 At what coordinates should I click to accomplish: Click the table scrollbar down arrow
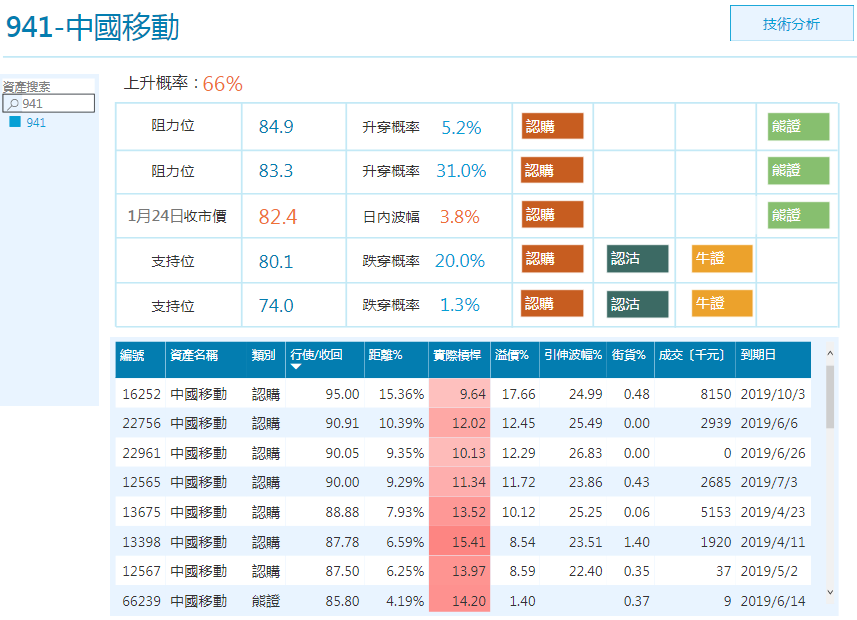point(830,592)
